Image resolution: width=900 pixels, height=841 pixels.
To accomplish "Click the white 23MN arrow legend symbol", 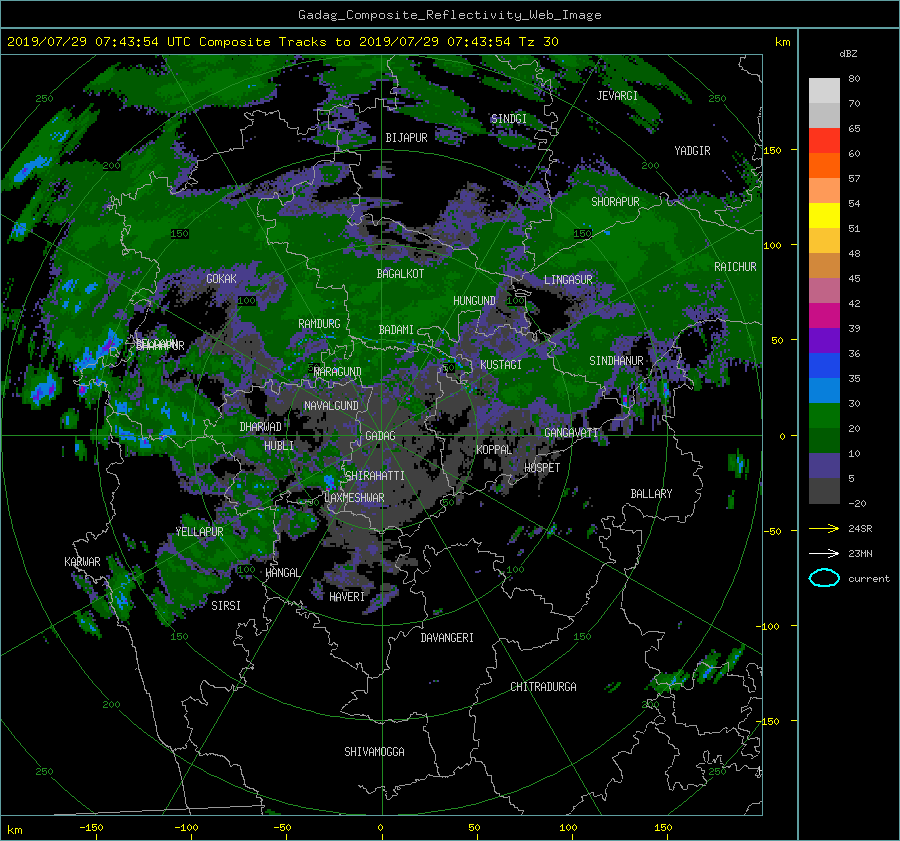I will point(824,553).
